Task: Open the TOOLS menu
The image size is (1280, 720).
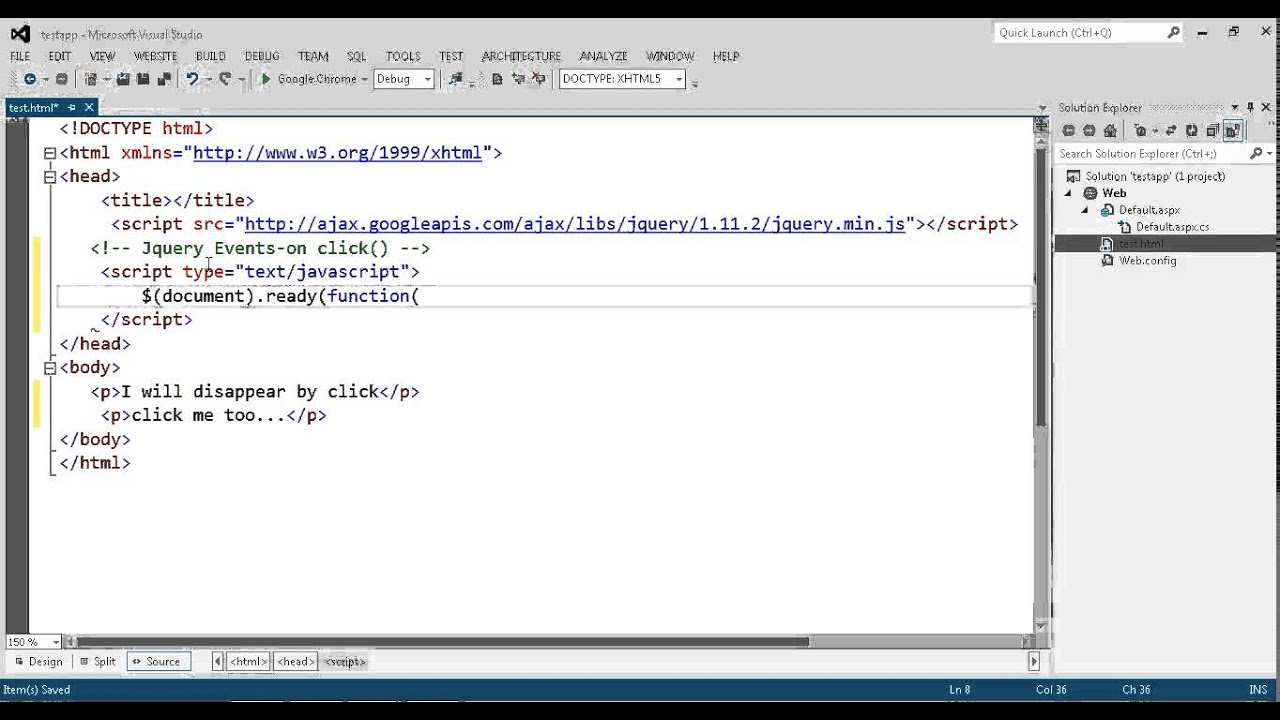Action: pos(403,56)
